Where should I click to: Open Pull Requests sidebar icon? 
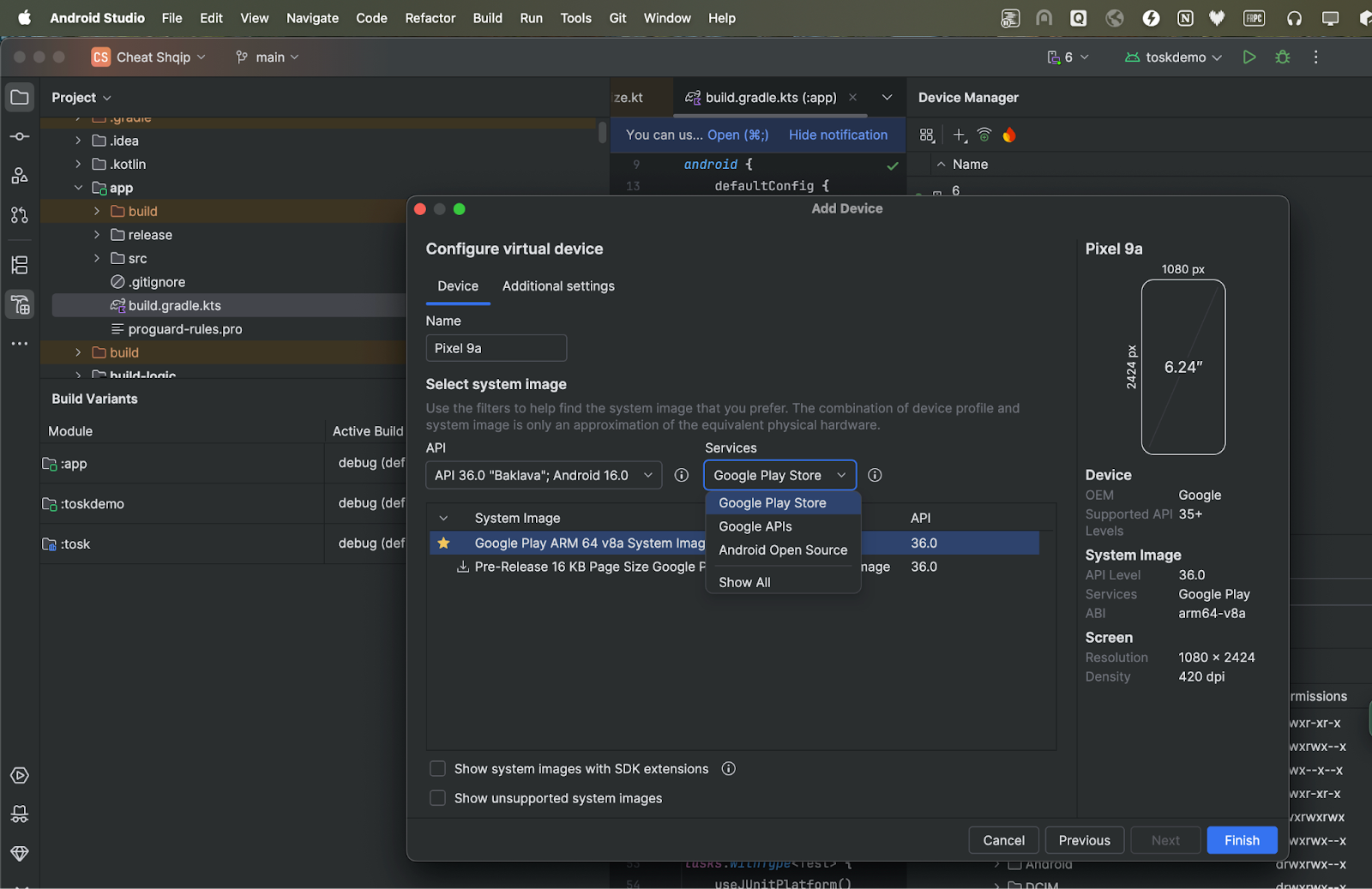[20, 214]
